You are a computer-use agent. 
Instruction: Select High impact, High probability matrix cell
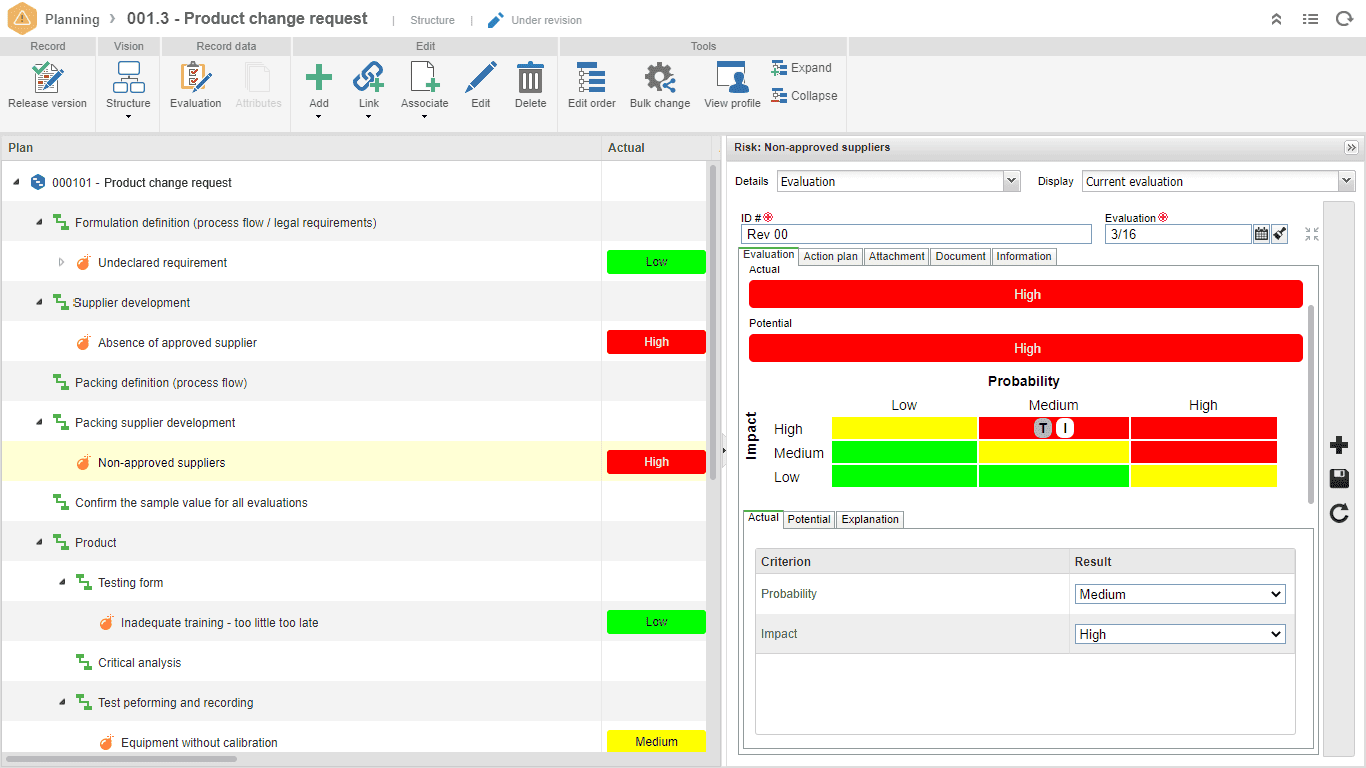coord(1203,429)
